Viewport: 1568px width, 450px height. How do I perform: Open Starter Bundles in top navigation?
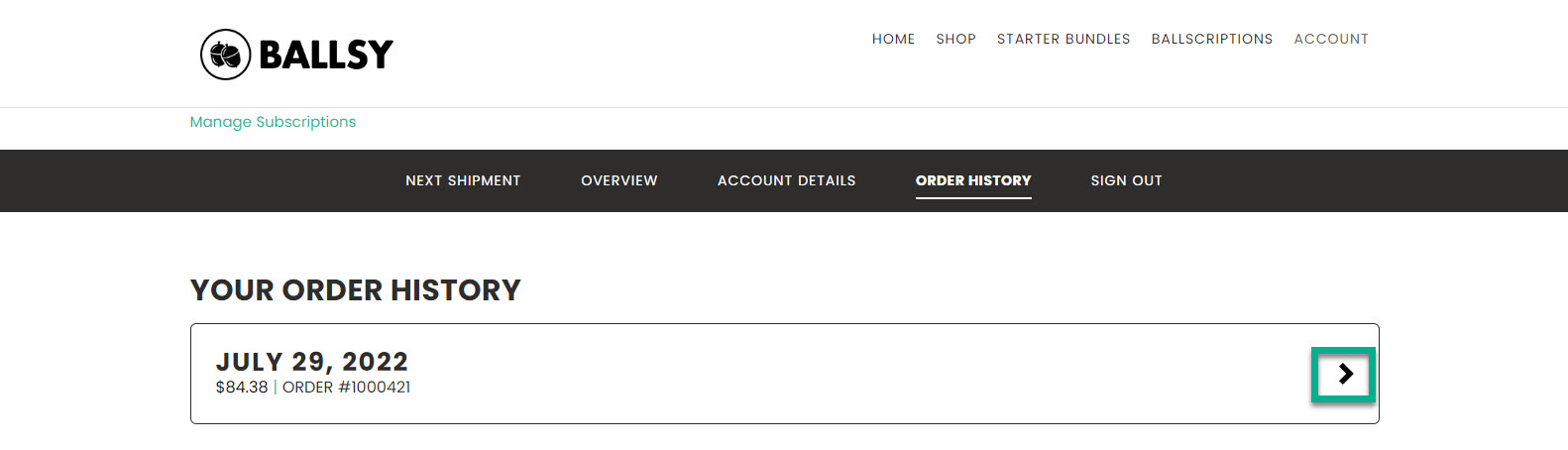pos(1063,39)
